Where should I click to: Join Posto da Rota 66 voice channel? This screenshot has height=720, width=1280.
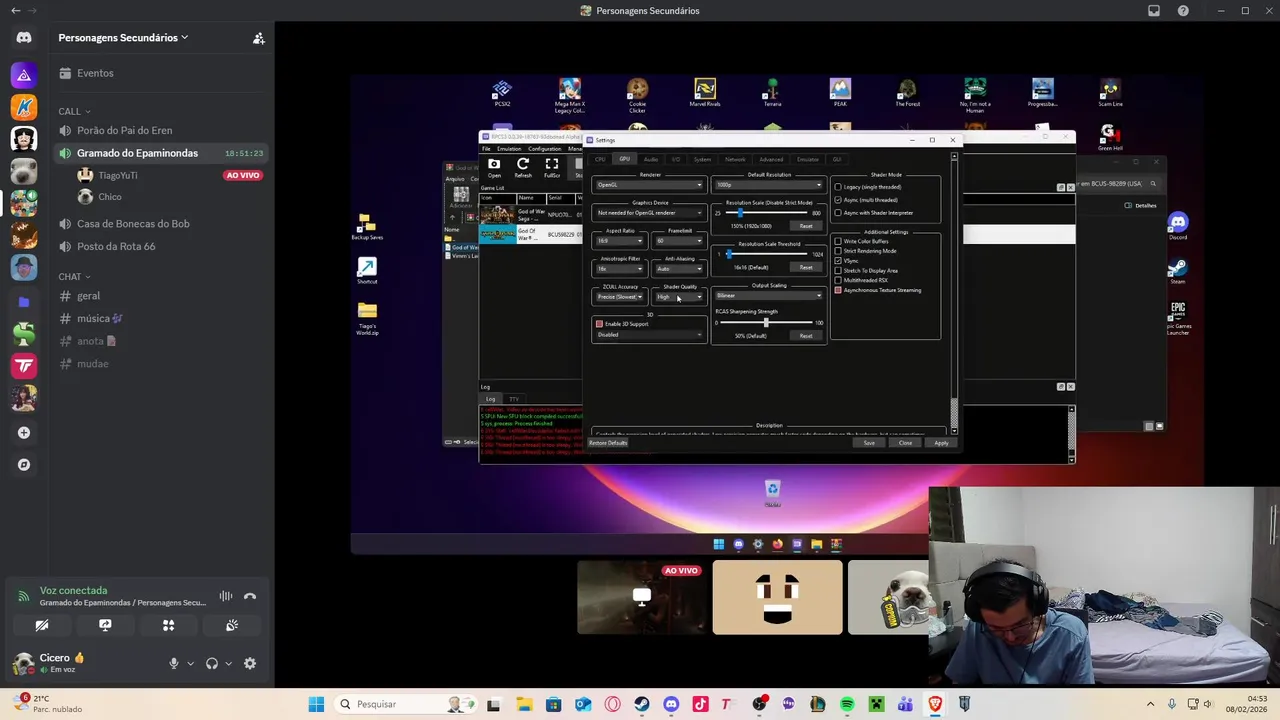point(160,246)
